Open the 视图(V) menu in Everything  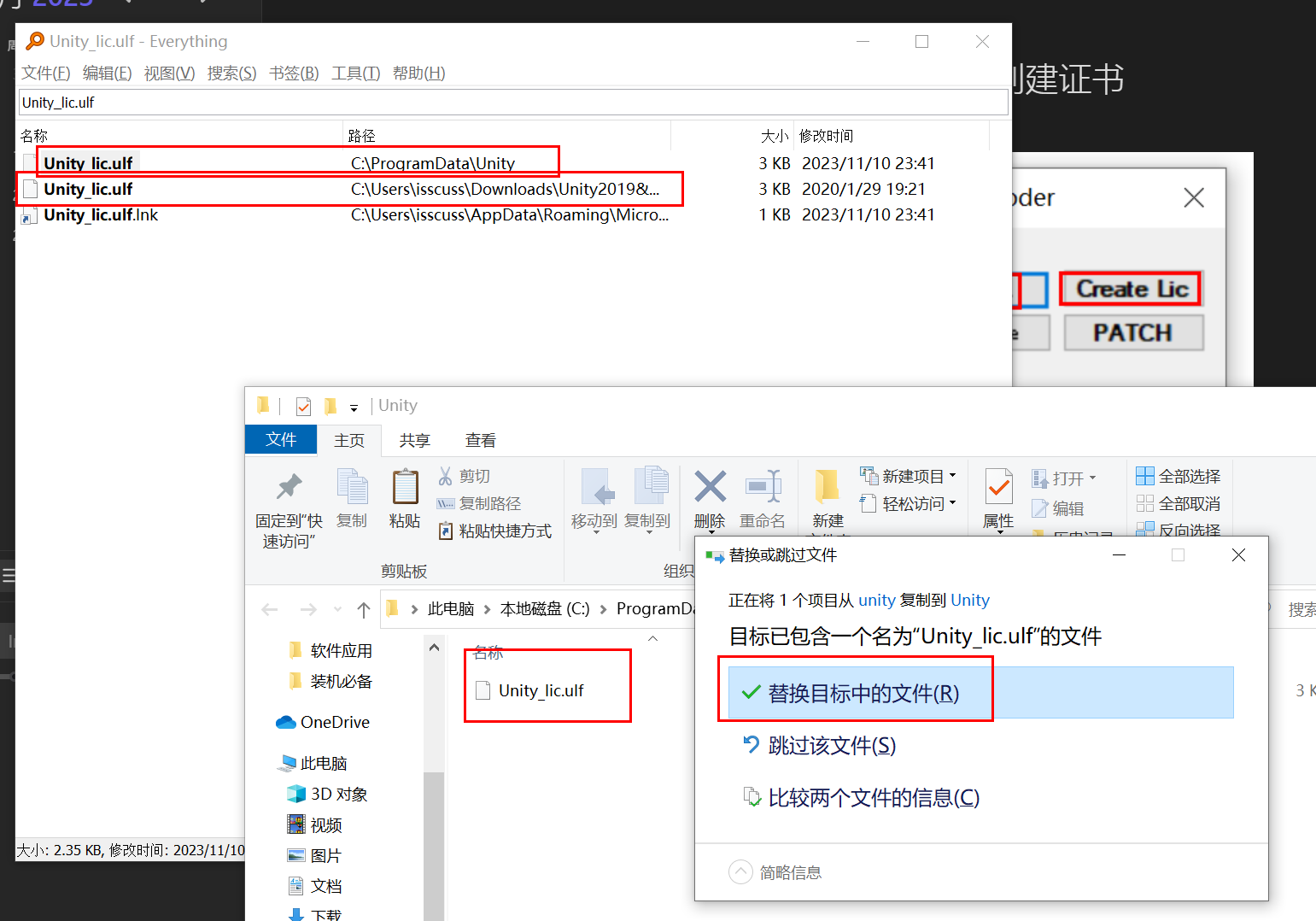click(169, 73)
